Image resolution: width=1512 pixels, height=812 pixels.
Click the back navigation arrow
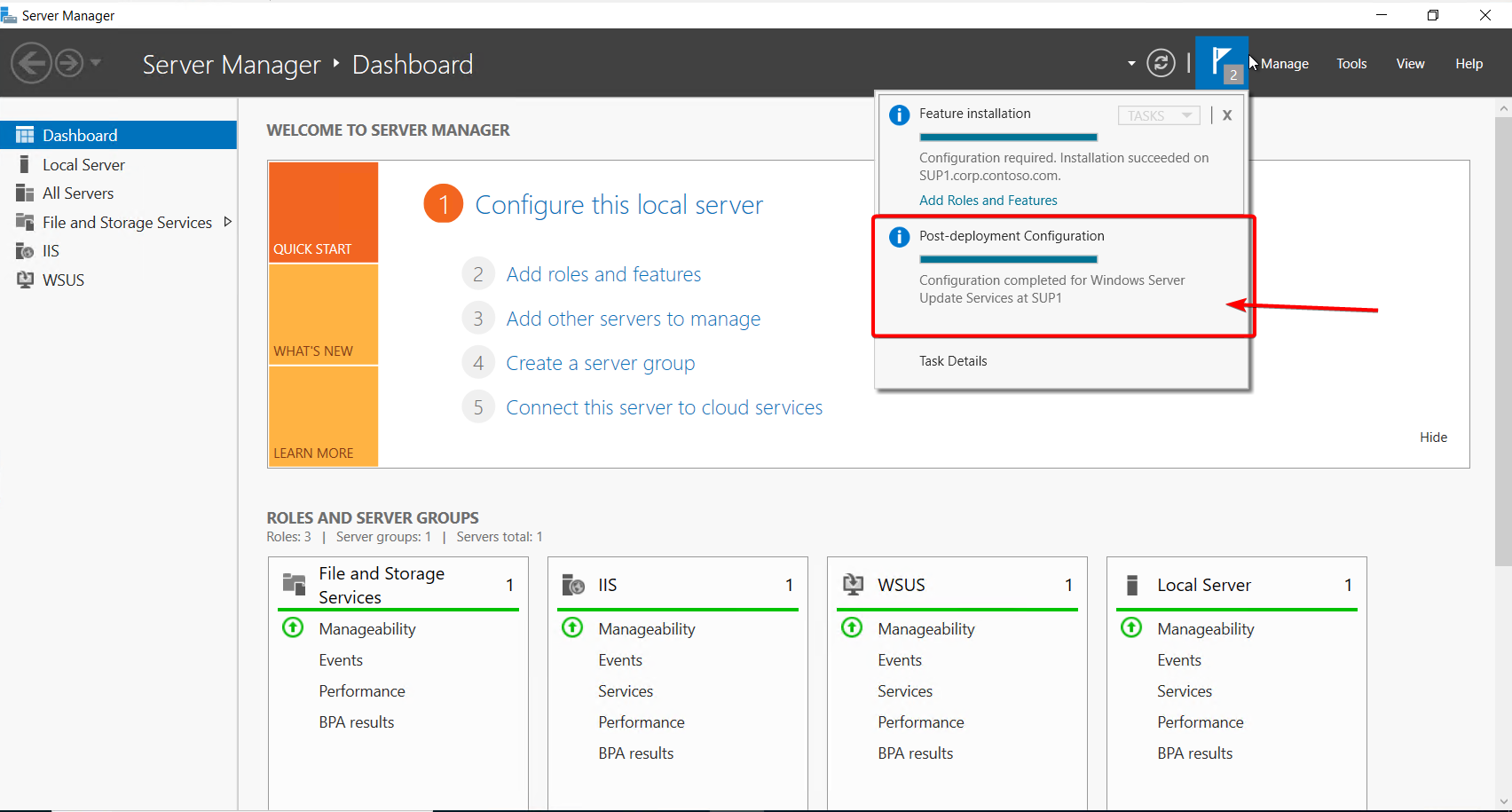(32, 63)
